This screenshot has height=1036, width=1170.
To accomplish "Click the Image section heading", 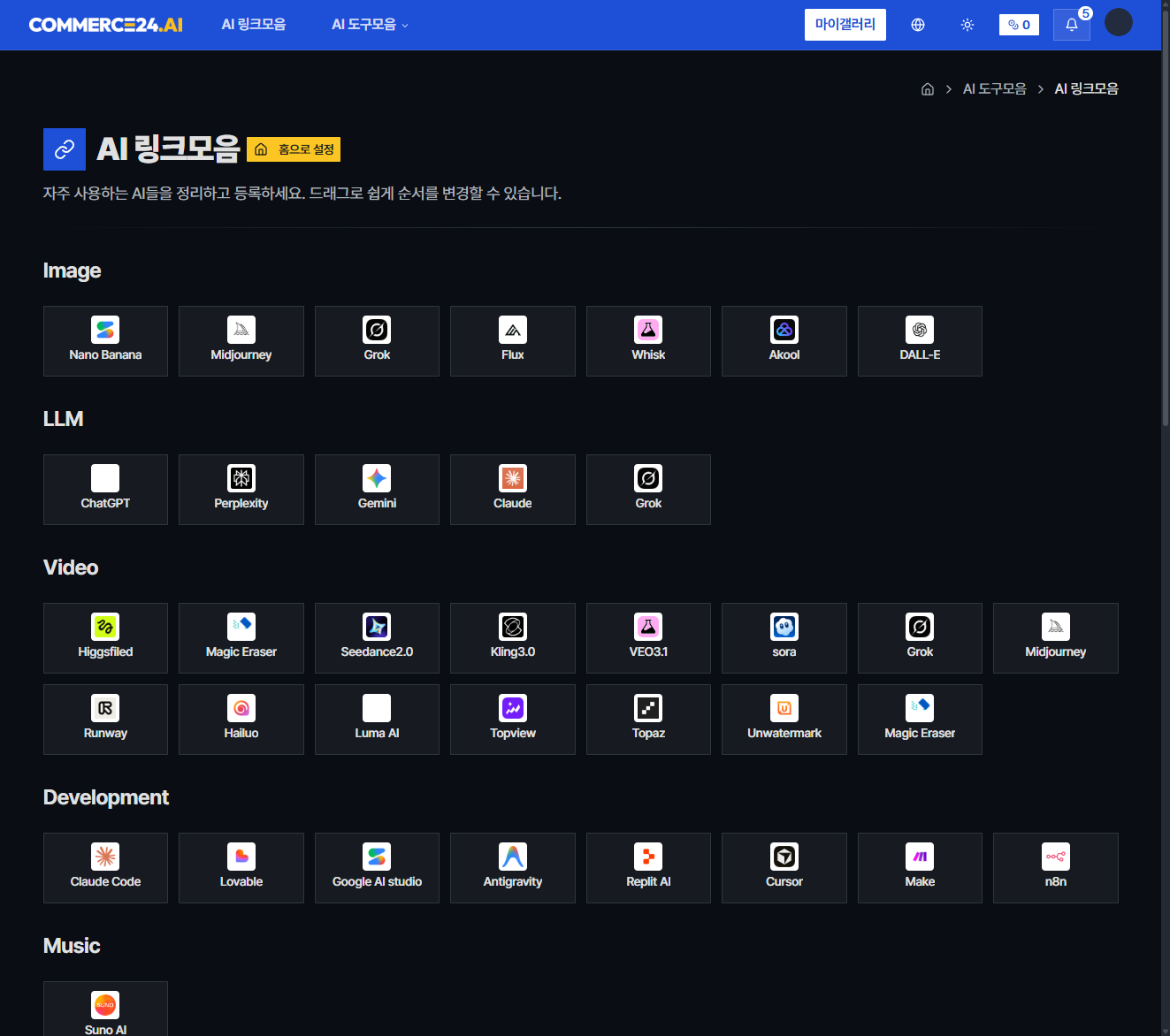I will click(73, 270).
